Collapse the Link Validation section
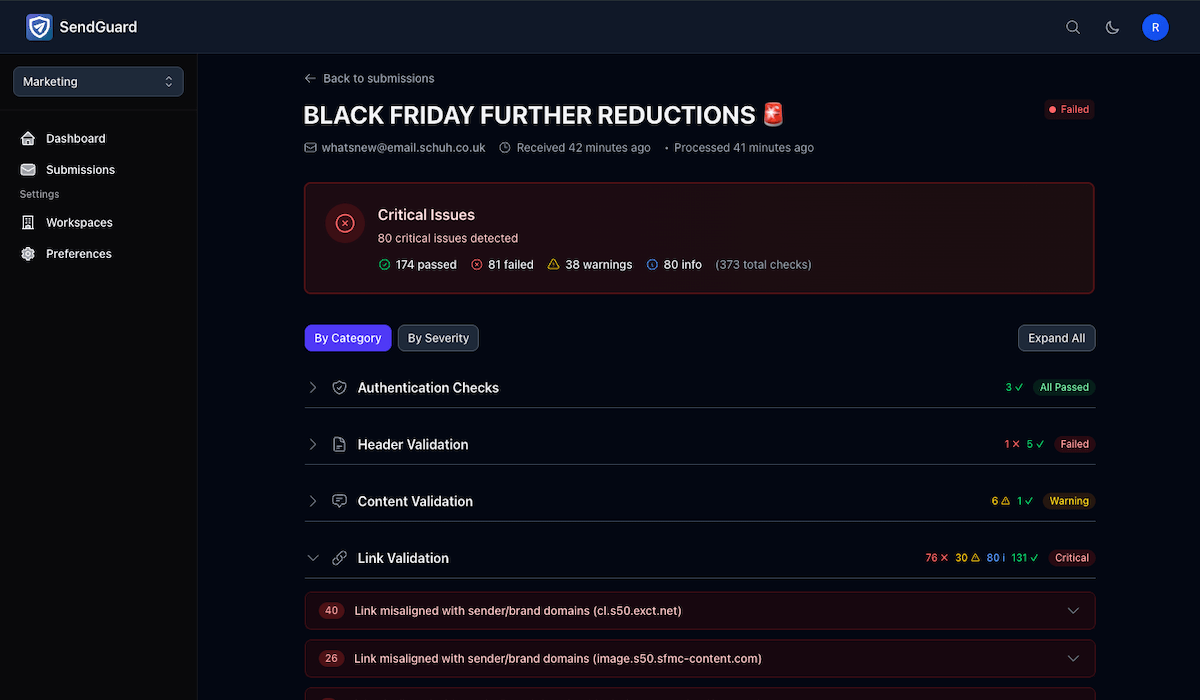Viewport: 1200px width, 700px height. [x=313, y=558]
